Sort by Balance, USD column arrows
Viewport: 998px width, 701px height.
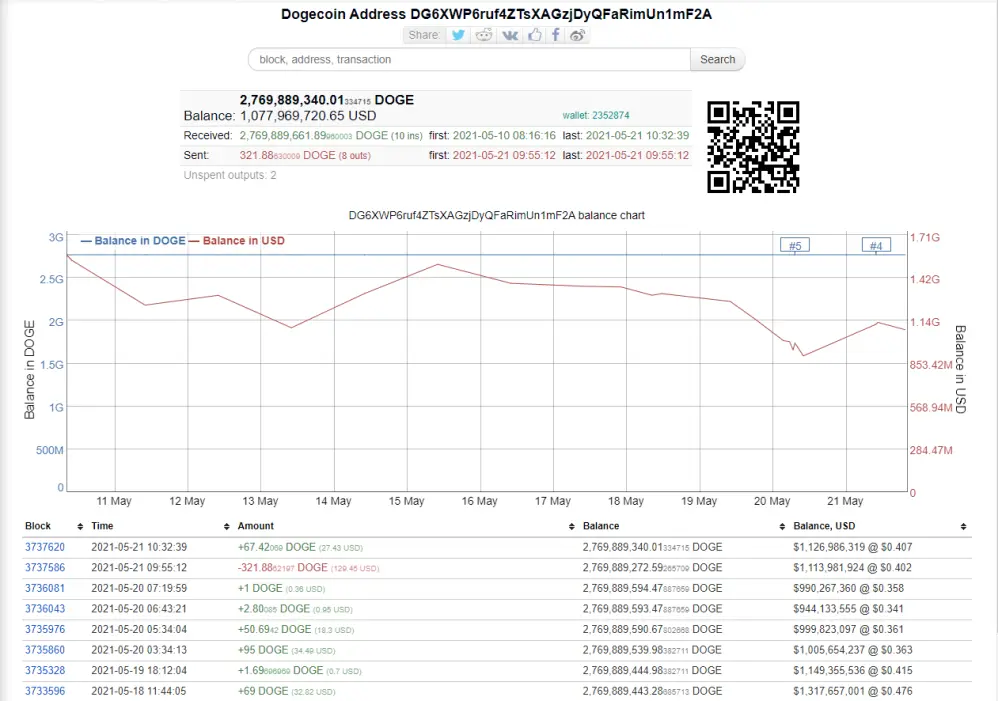pos(964,527)
